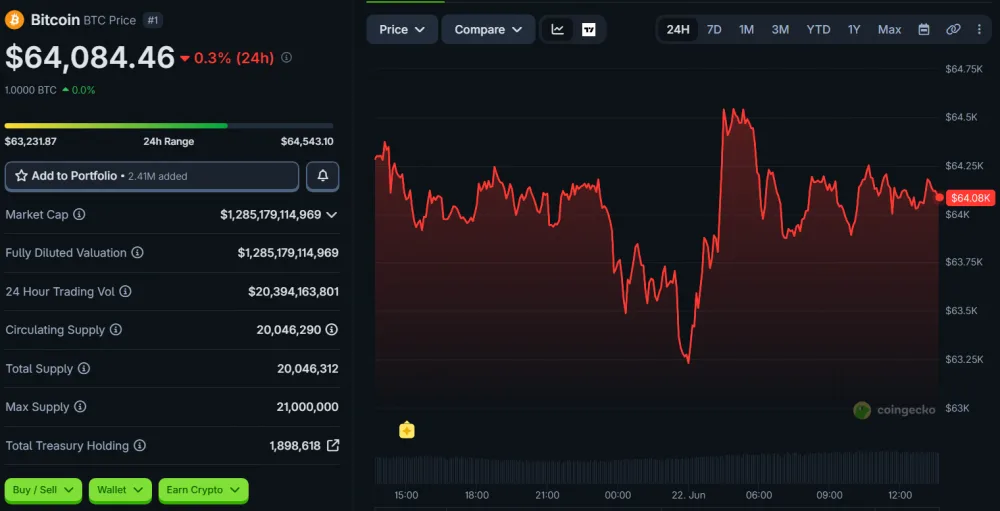Click the 21,000,000 Max Supply value

[307, 407]
